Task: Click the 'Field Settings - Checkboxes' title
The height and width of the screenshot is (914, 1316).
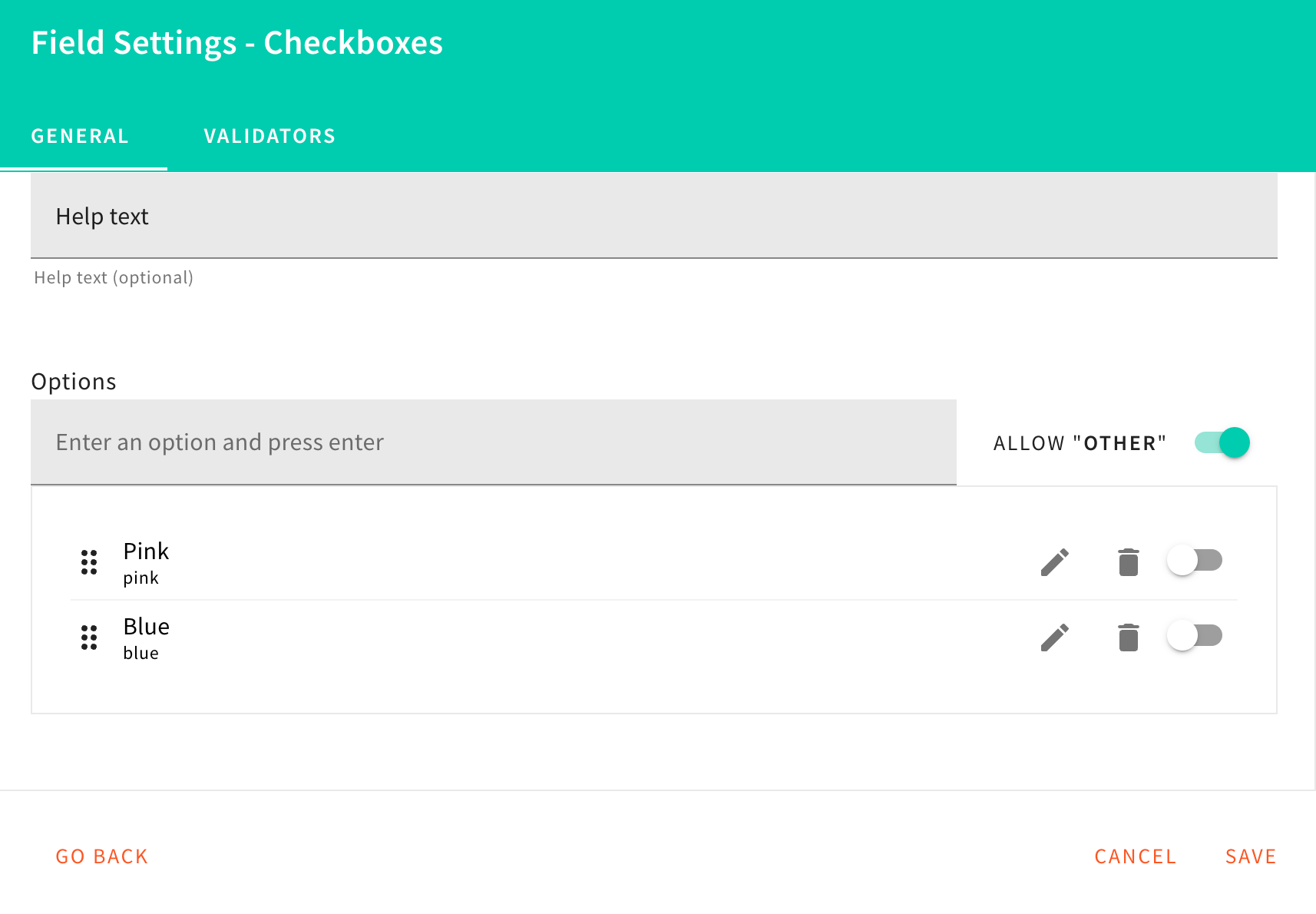Action: [236, 43]
